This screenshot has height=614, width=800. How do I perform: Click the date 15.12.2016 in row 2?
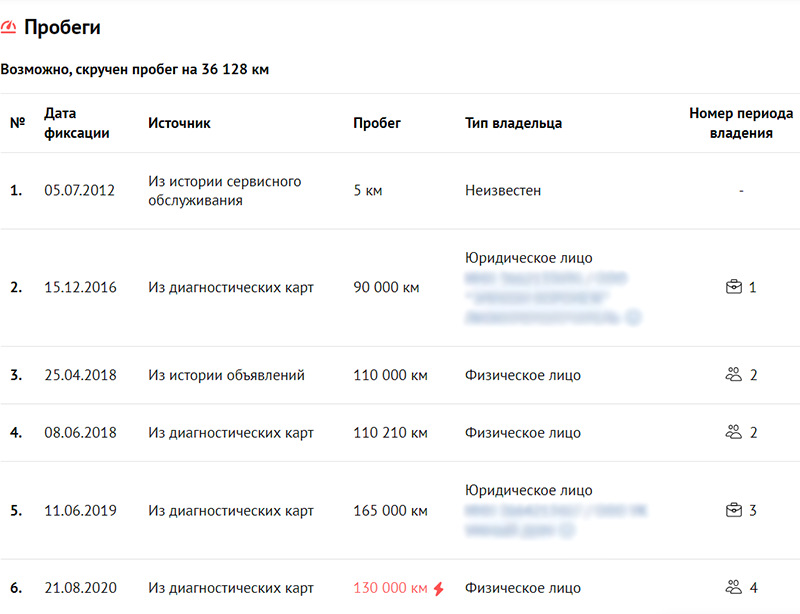(x=80, y=288)
